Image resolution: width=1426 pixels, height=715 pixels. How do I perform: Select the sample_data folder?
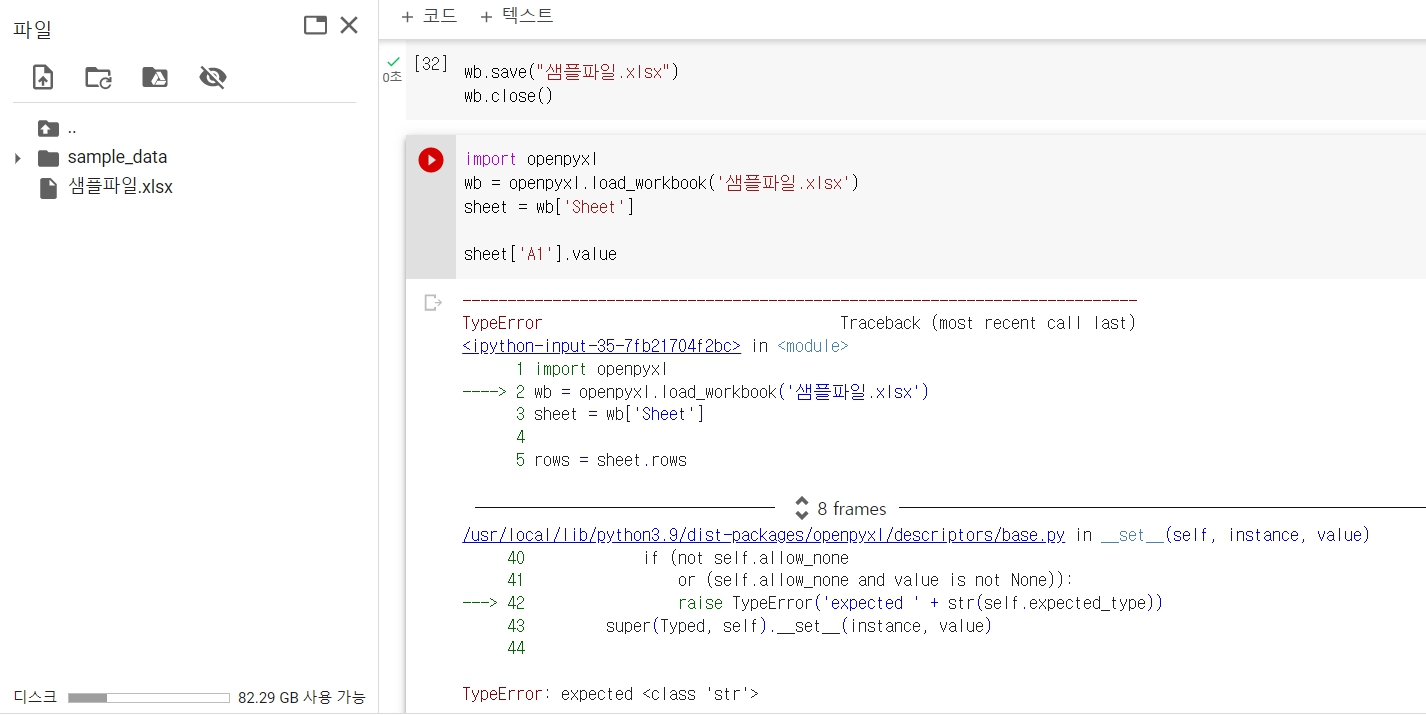pyautogui.click(x=117, y=157)
